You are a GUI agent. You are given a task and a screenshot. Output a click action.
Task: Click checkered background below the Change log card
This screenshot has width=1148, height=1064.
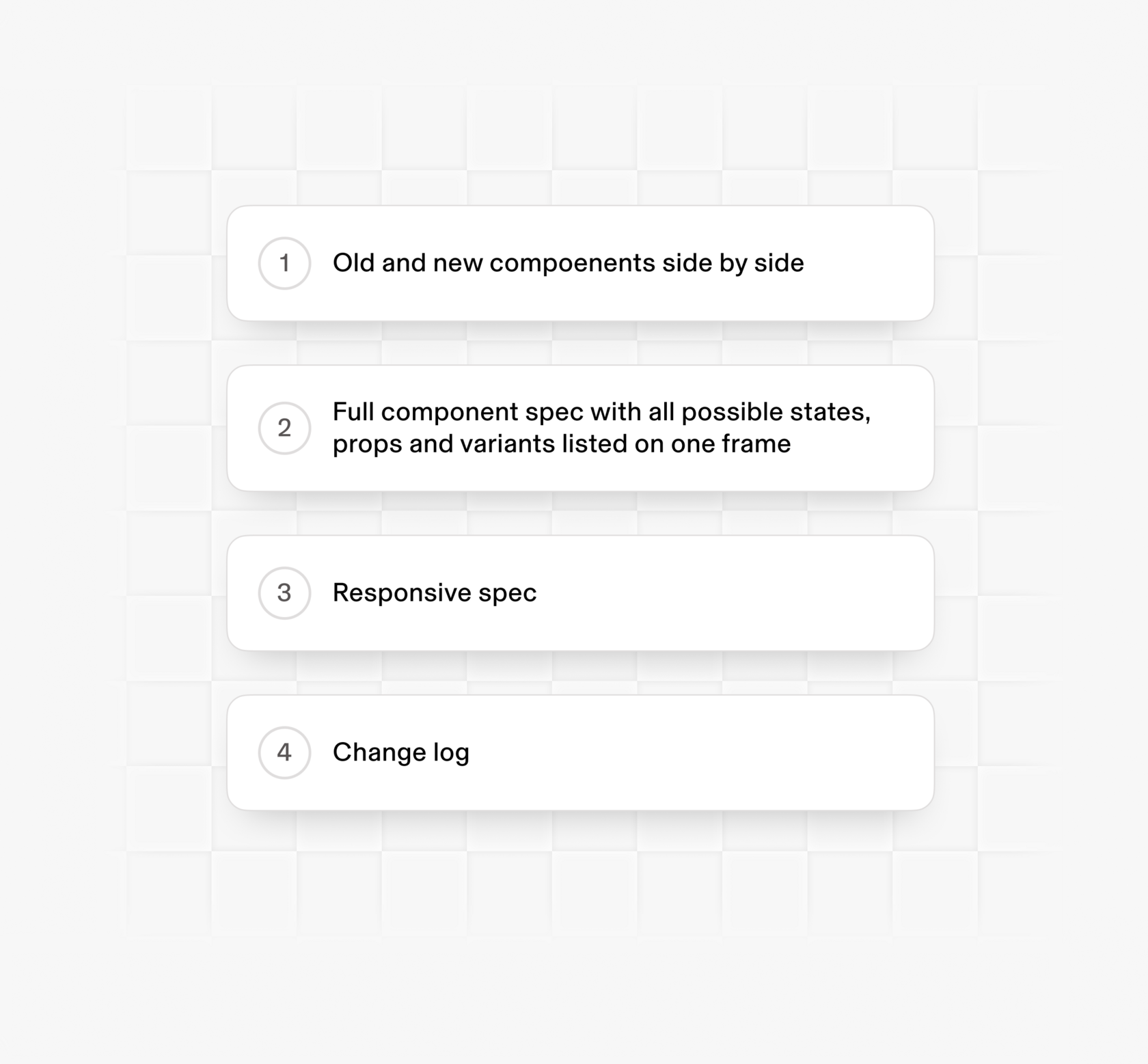(x=581, y=875)
